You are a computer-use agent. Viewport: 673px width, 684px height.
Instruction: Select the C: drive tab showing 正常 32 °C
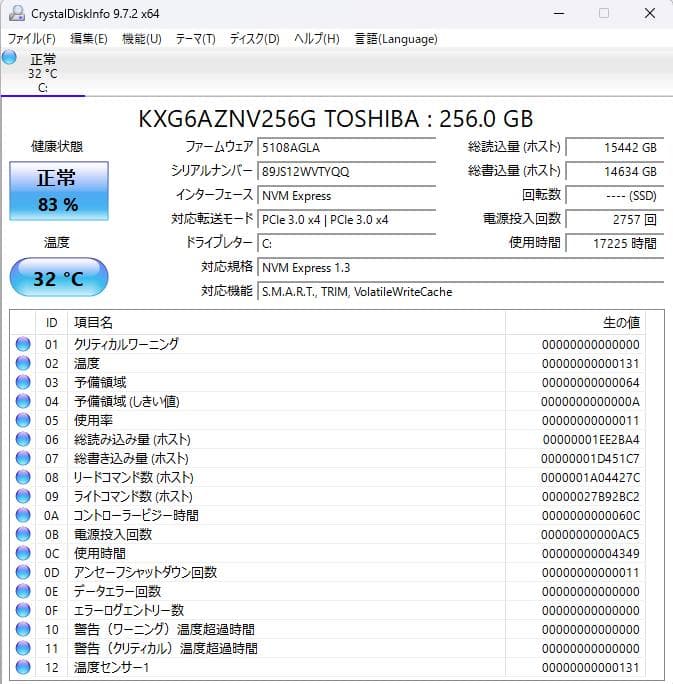pos(43,72)
